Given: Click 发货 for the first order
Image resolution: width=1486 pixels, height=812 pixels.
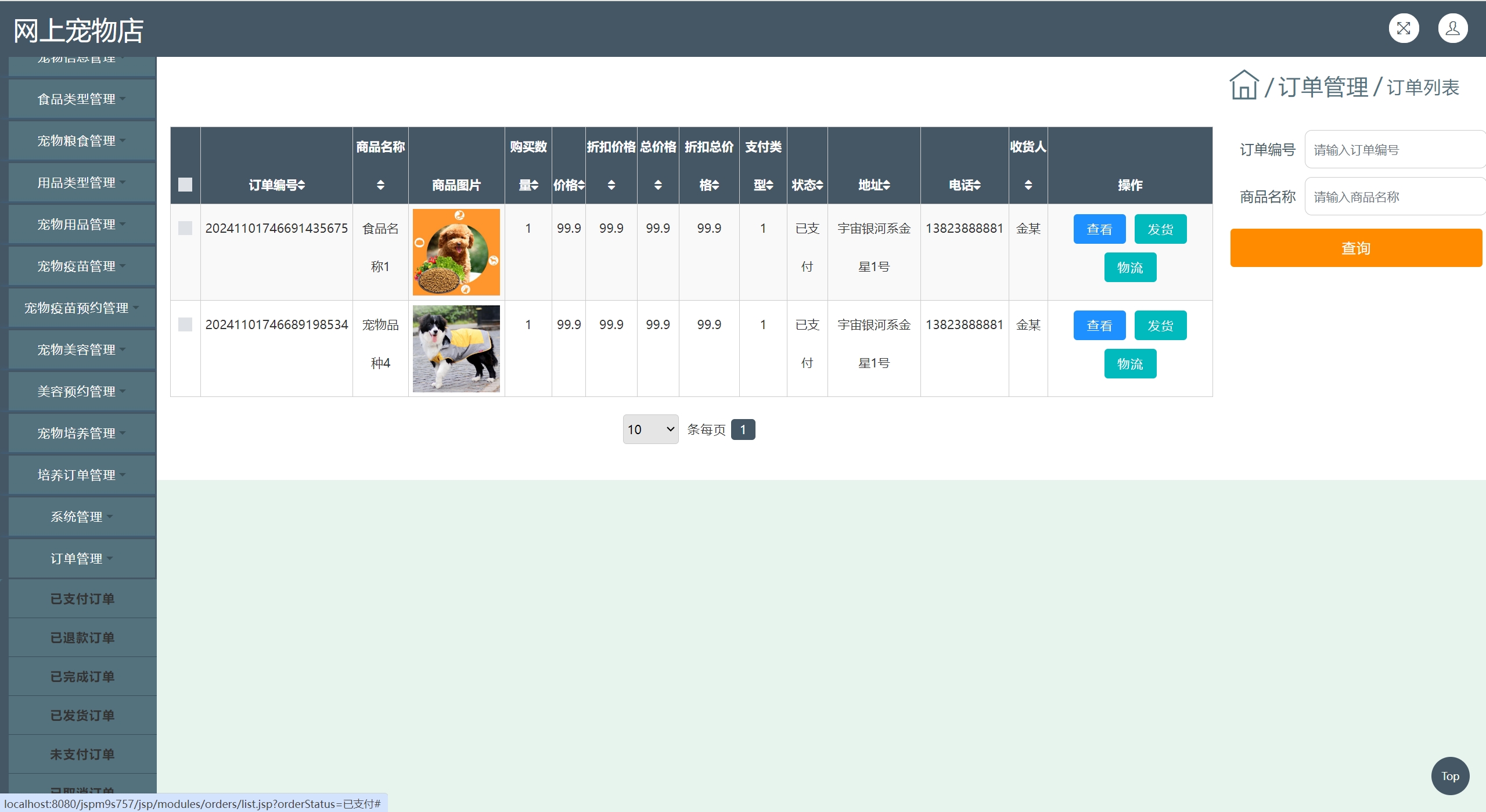Looking at the screenshot, I should (1160, 229).
